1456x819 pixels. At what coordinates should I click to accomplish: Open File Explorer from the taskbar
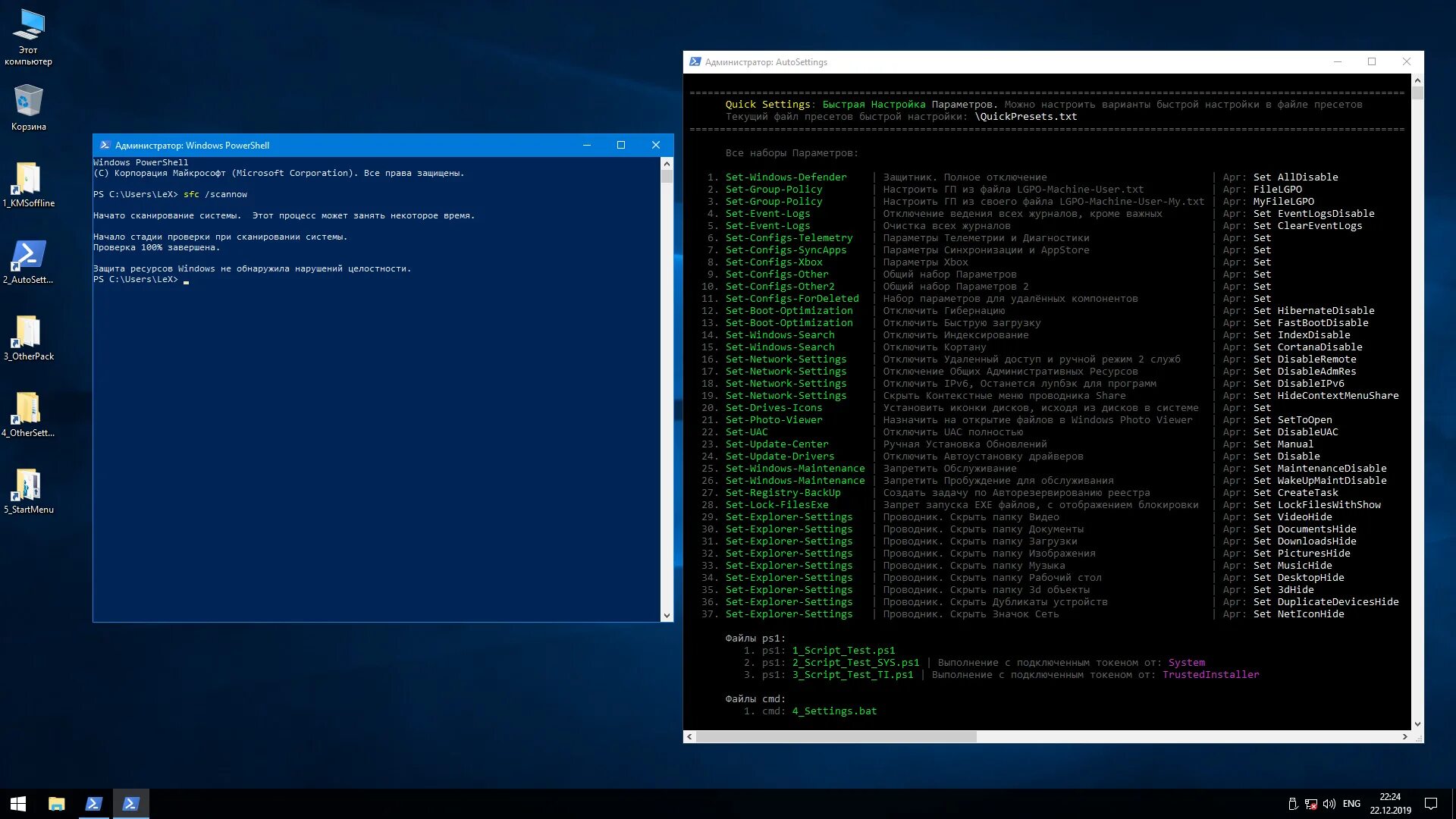tap(56, 804)
